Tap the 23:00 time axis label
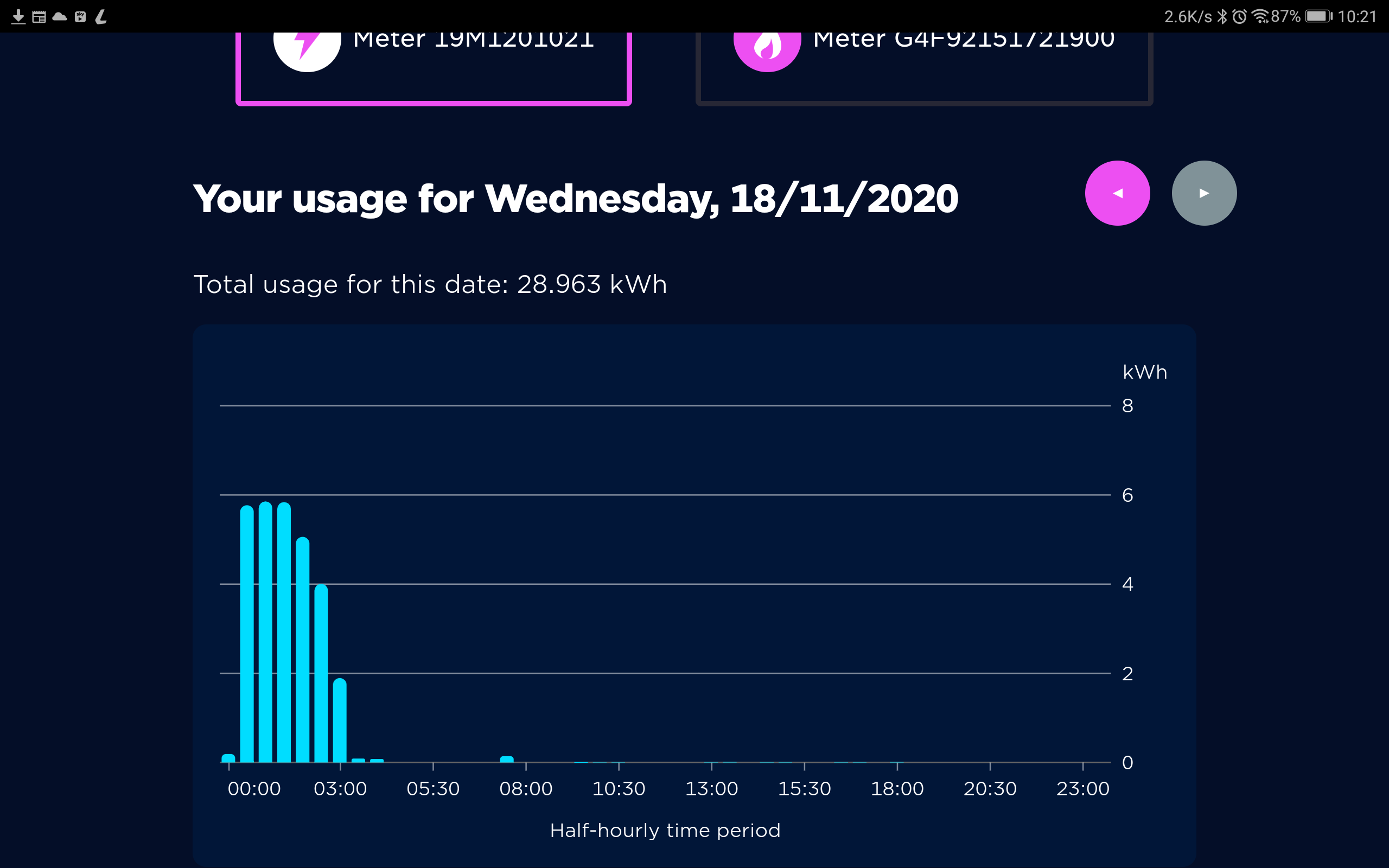The width and height of the screenshot is (1389, 868). (x=1082, y=789)
